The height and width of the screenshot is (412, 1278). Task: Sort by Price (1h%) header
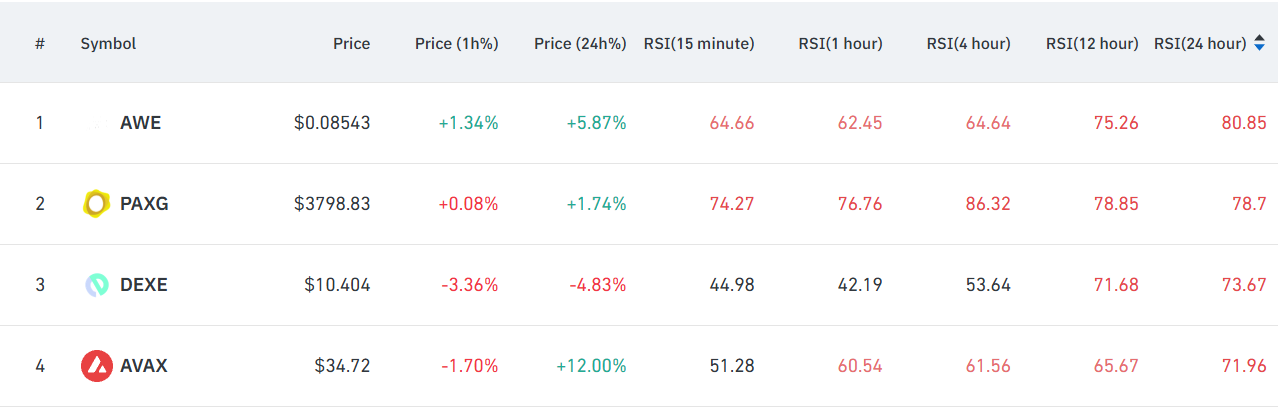(x=456, y=44)
